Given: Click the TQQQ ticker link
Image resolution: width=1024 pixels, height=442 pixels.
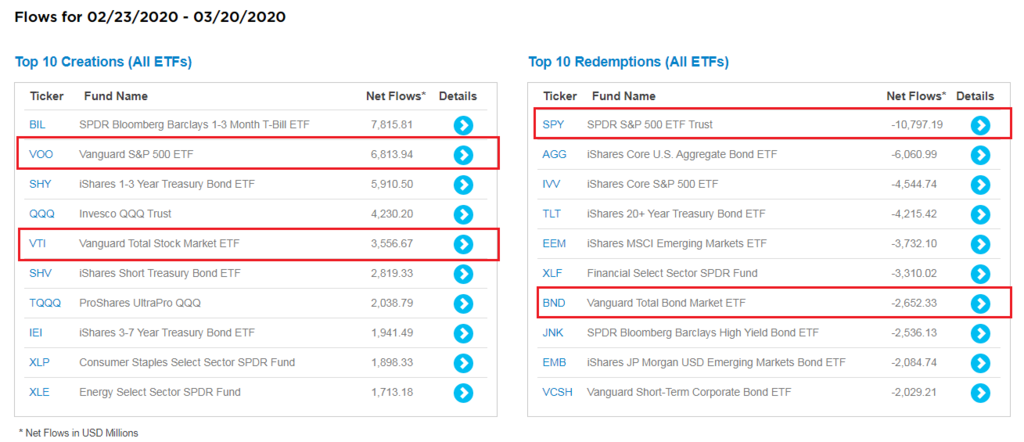Looking at the screenshot, I should (45, 303).
